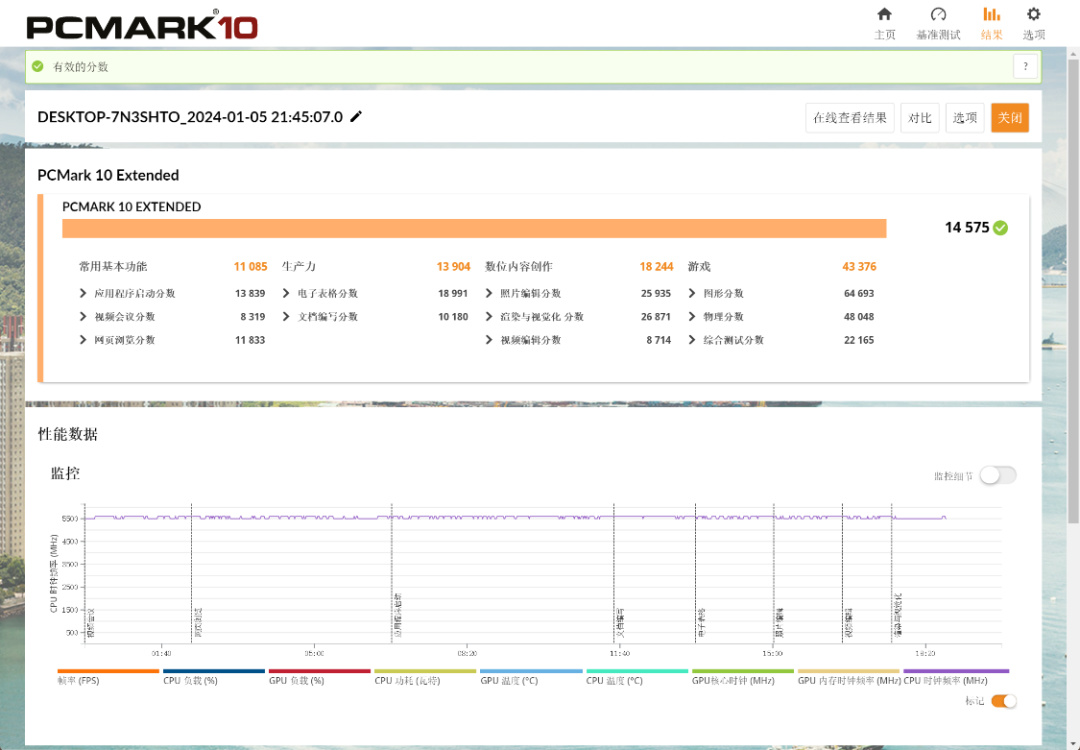This screenshot has height=750, width=1080.
Task: Select the 结果 results chart icon
Action: point(991,14)
